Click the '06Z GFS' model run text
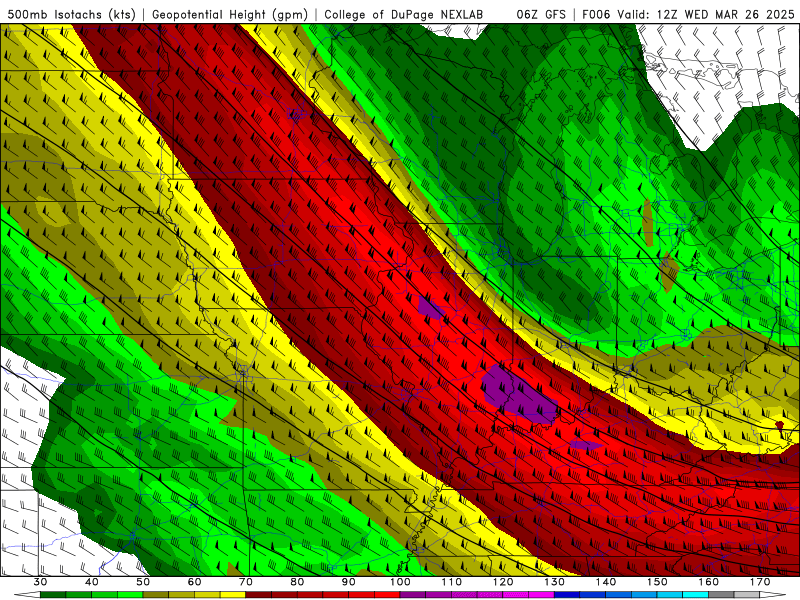The image size is (800, 600). pos(541,14)
